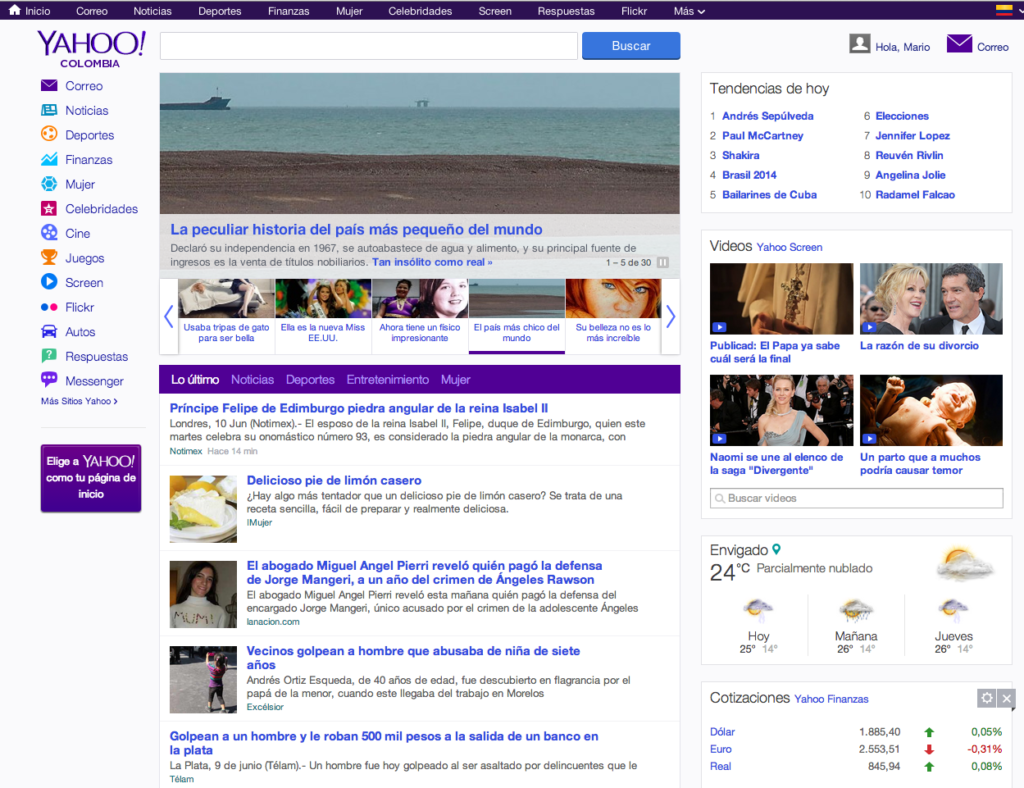Open the pie de limón article thumbnail

(x=203, y=509)
